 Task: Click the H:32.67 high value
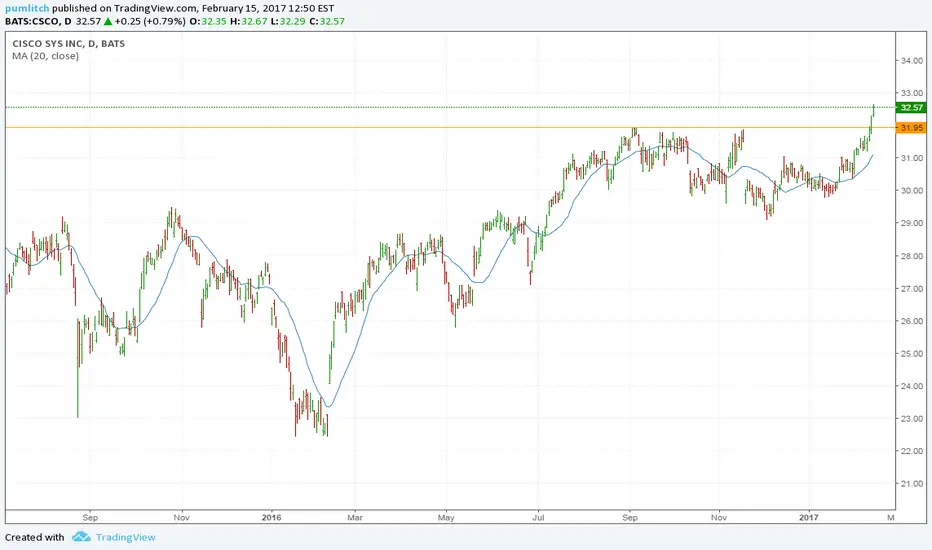pos(248,21)
